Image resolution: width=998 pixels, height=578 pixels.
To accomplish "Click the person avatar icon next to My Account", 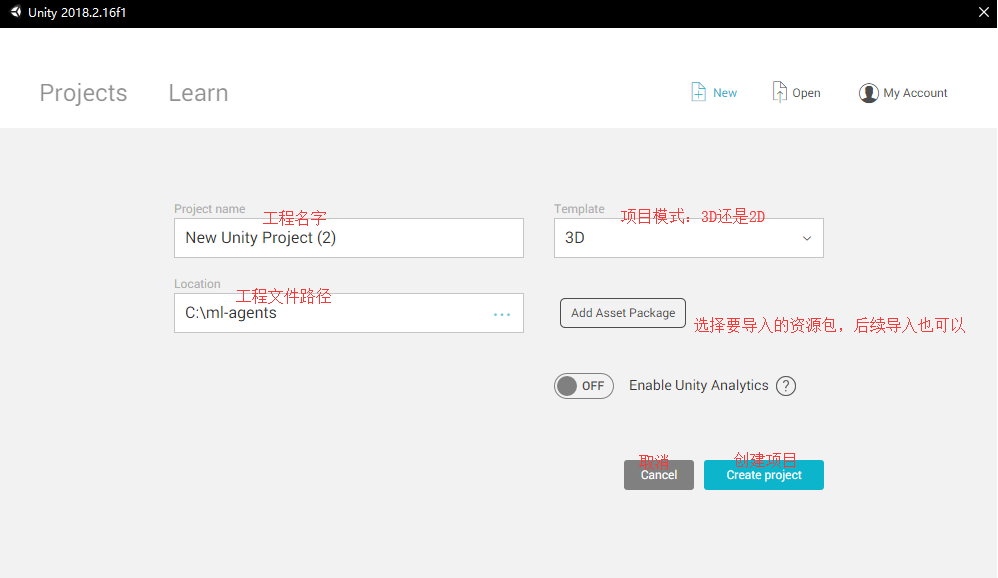I will click(x=868, y=92).
